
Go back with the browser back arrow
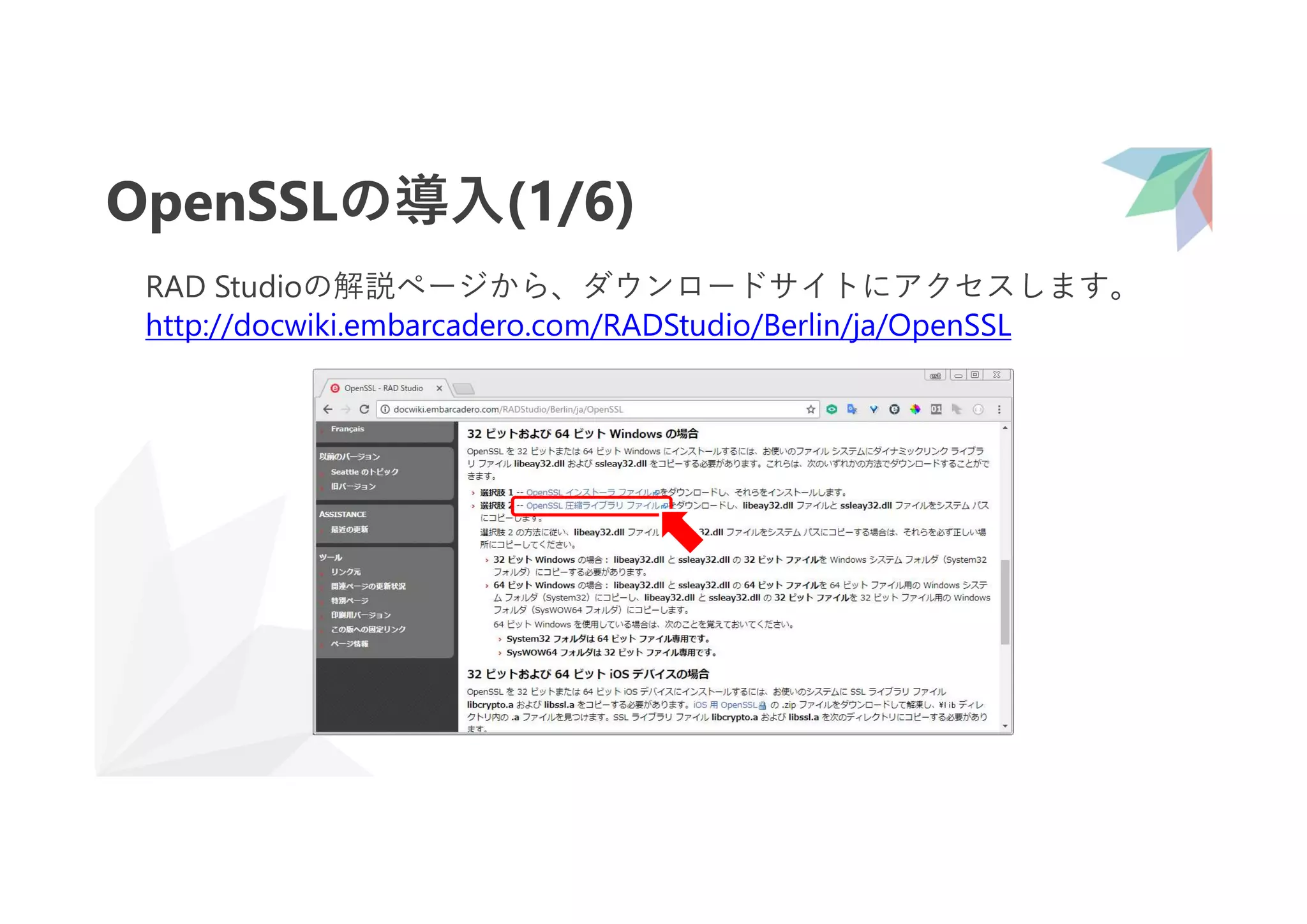click(328, 410)
